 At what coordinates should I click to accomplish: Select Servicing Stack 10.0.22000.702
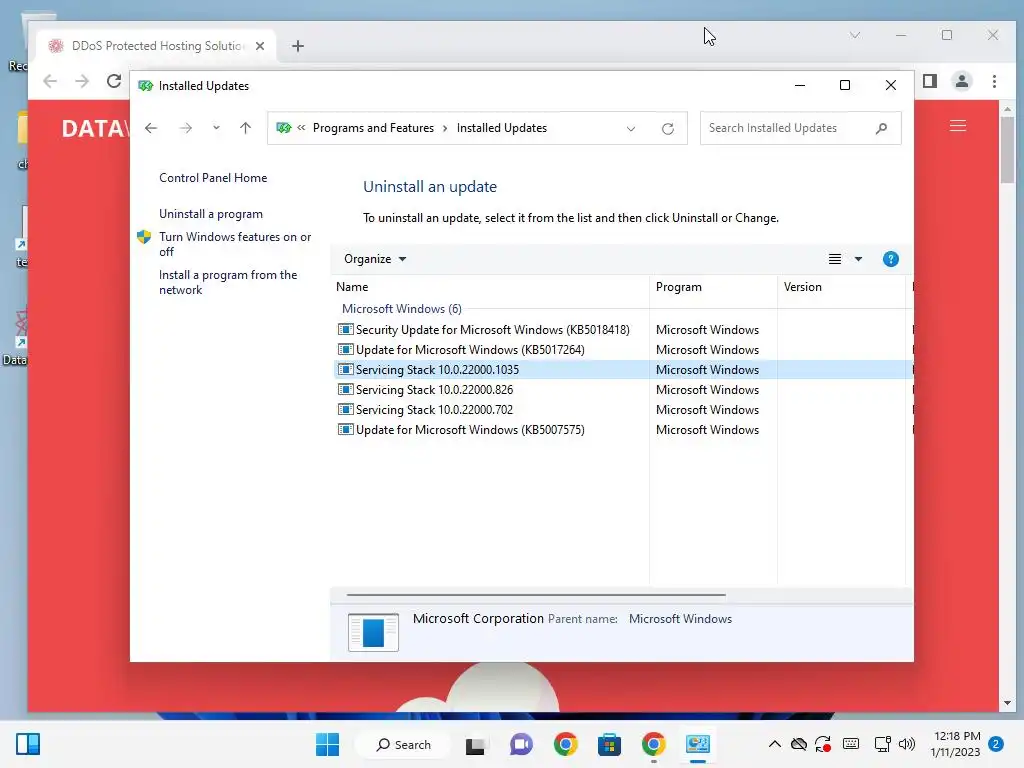pyautogui.click(x=623, y=410)
